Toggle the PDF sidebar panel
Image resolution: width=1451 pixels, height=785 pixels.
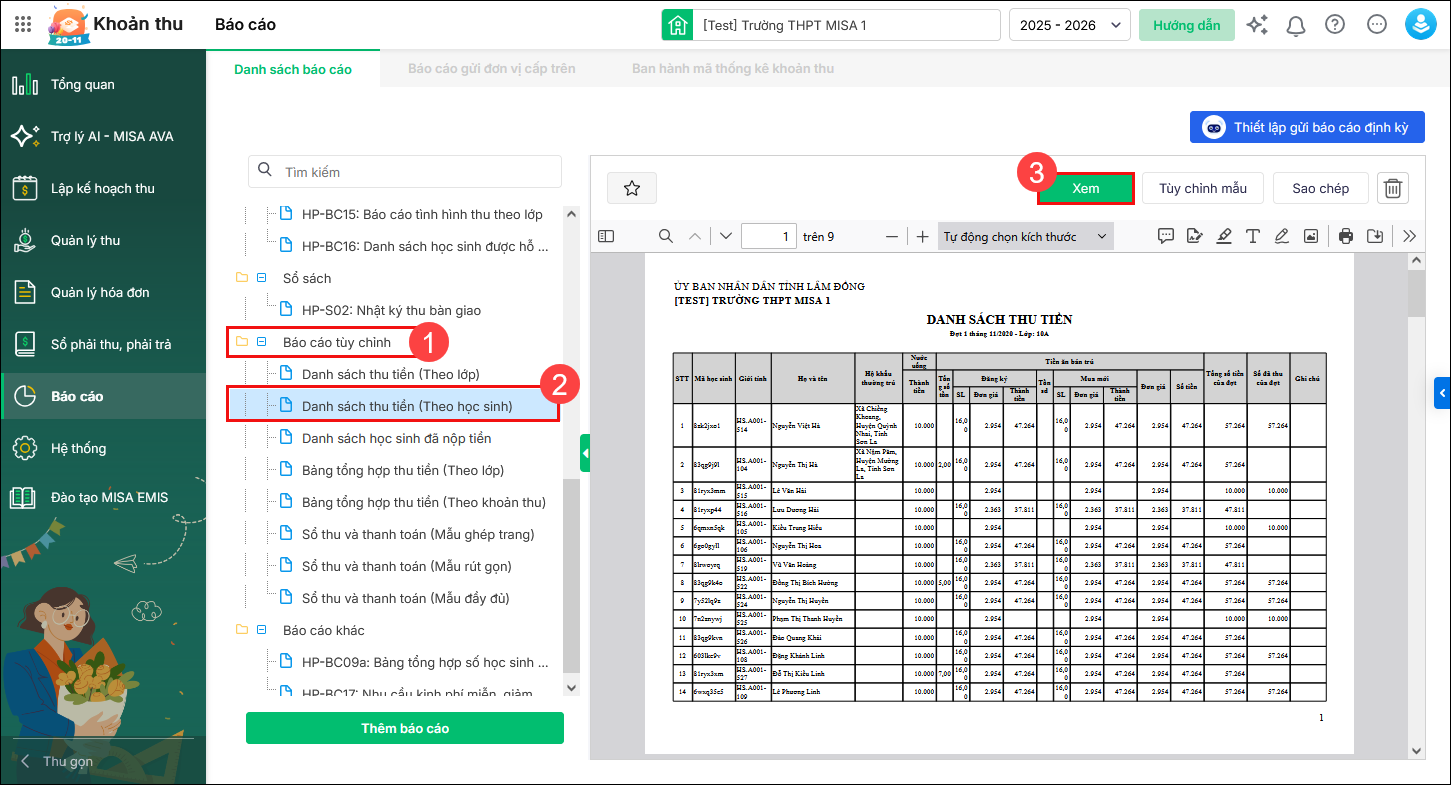[606, 236]
